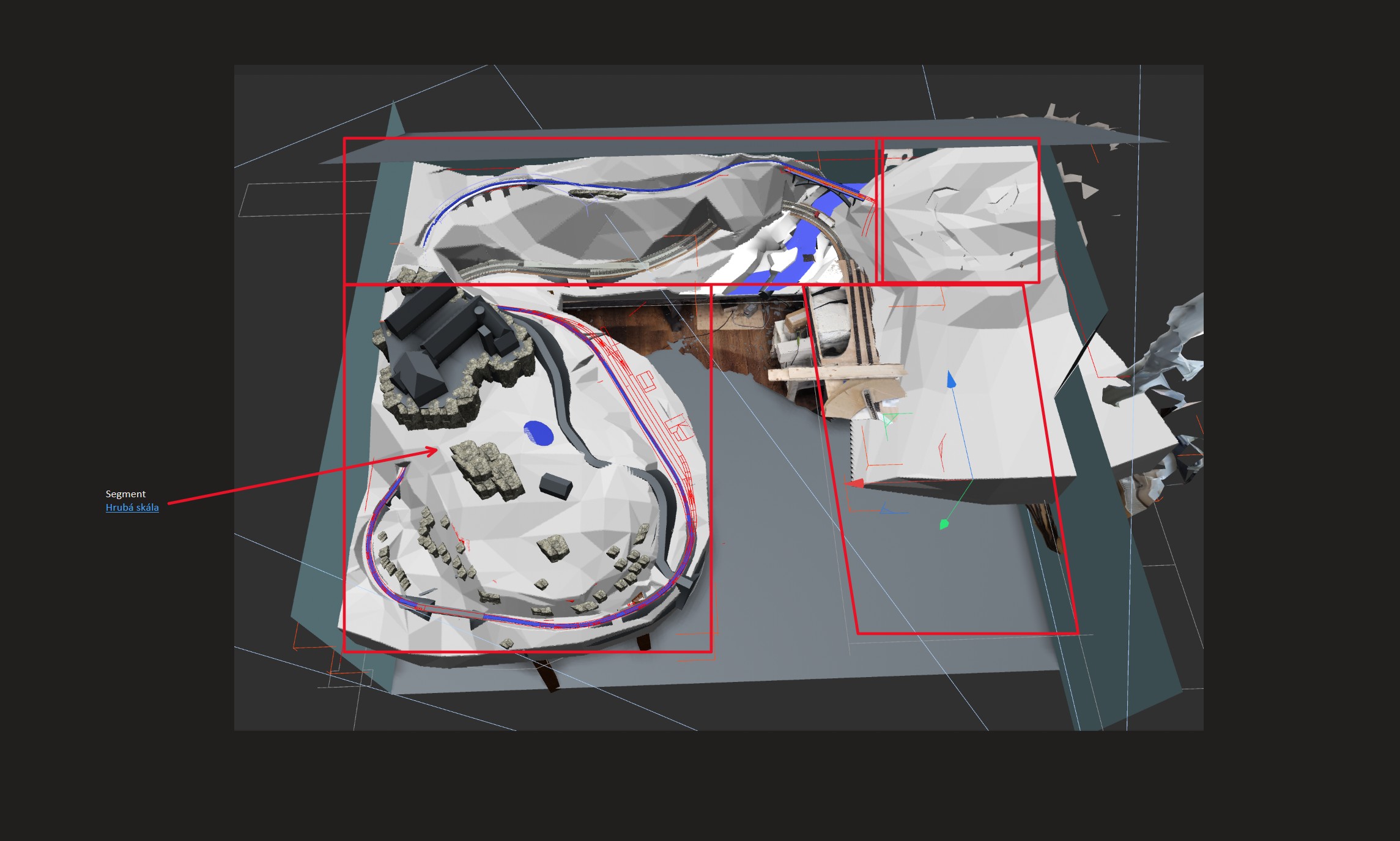Click the blue oval pond
Viewport: 1400px width, 841px height.
[538, 432]
